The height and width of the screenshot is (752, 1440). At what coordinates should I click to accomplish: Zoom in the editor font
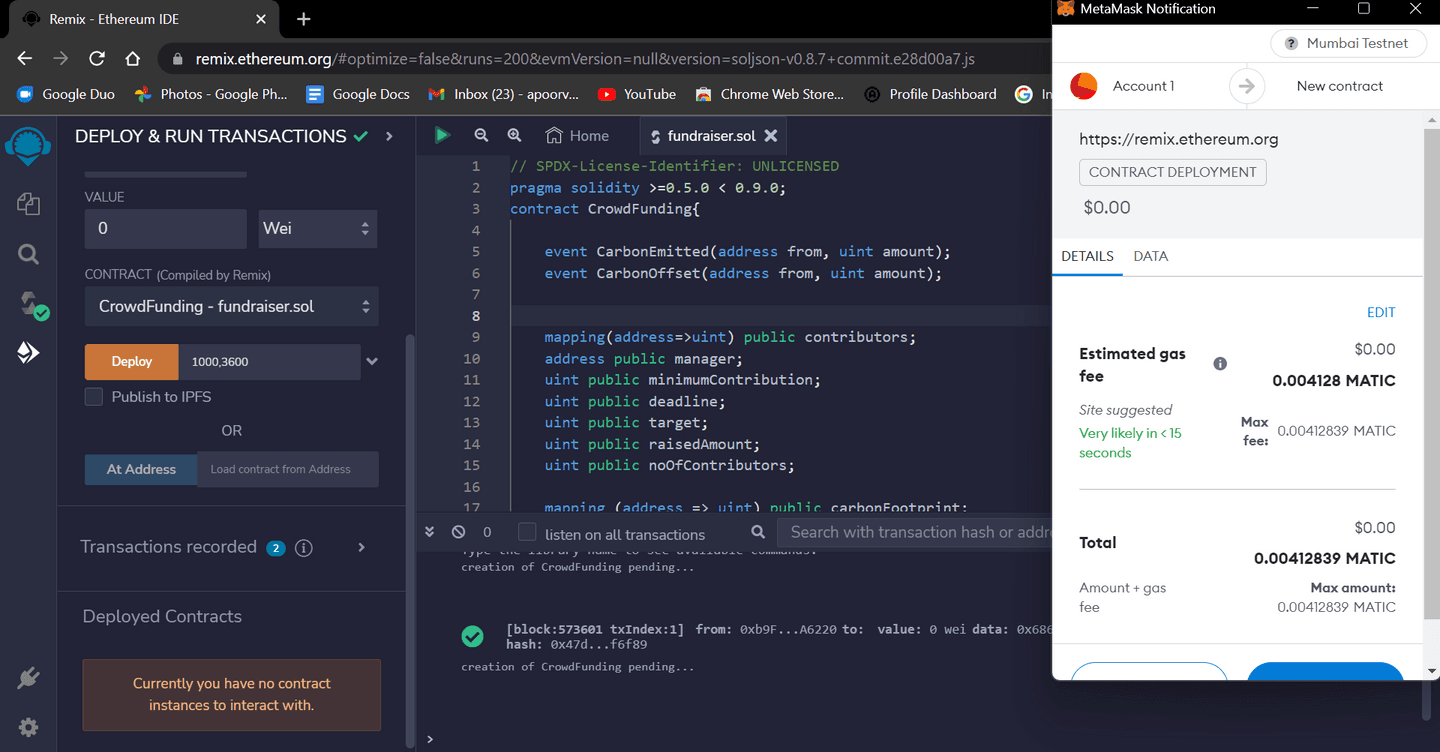[x=514, y=136]
